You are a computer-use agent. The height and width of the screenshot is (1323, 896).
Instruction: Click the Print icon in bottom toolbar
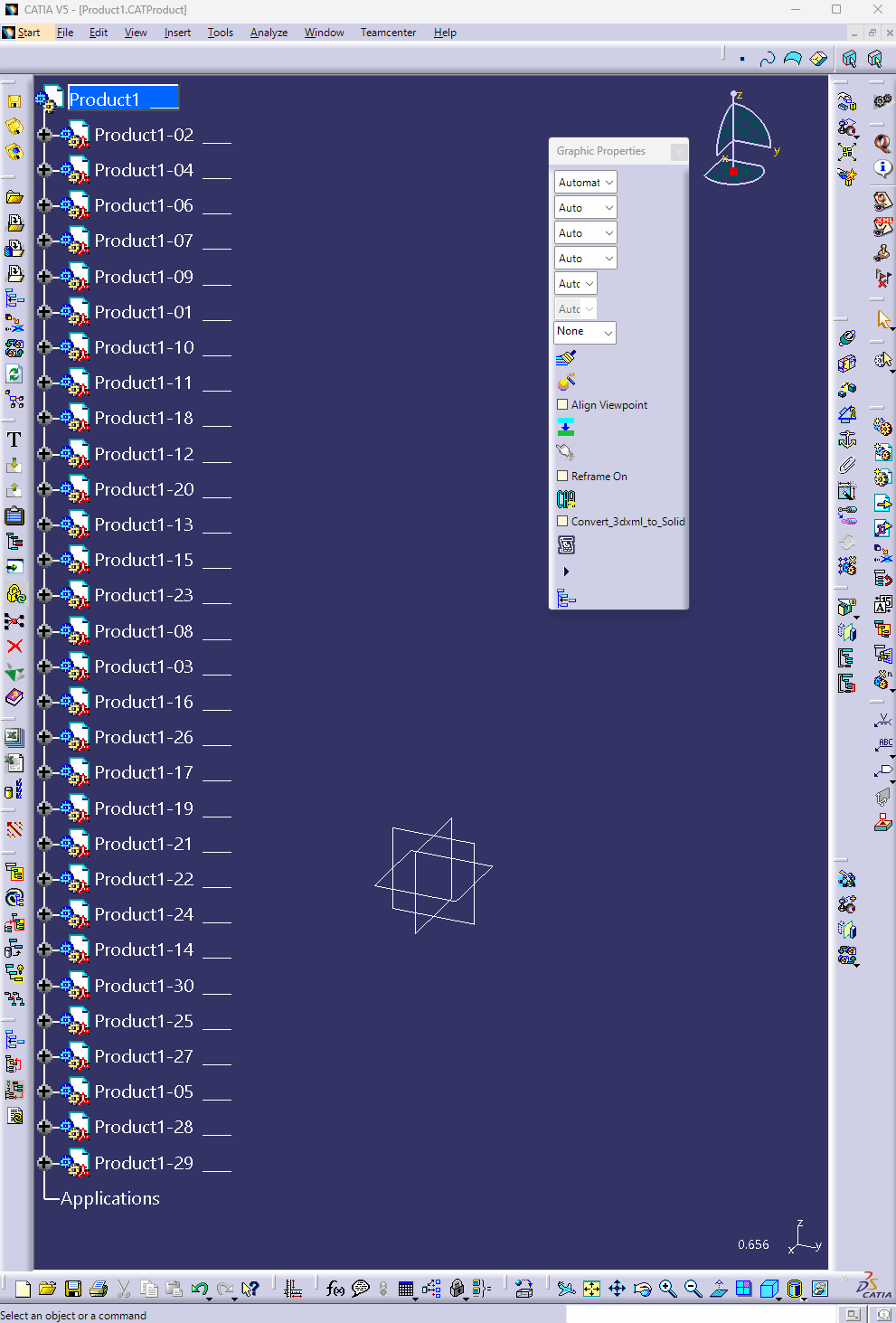[99, 1289]
